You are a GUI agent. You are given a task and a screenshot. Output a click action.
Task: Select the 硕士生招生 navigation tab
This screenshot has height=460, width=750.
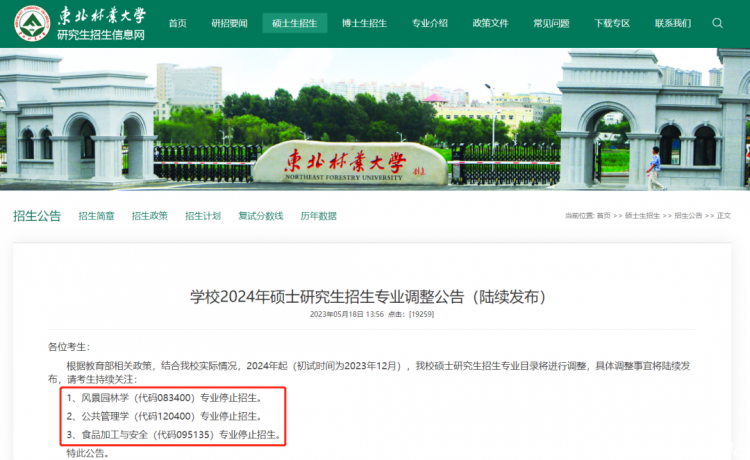[295, 23]
